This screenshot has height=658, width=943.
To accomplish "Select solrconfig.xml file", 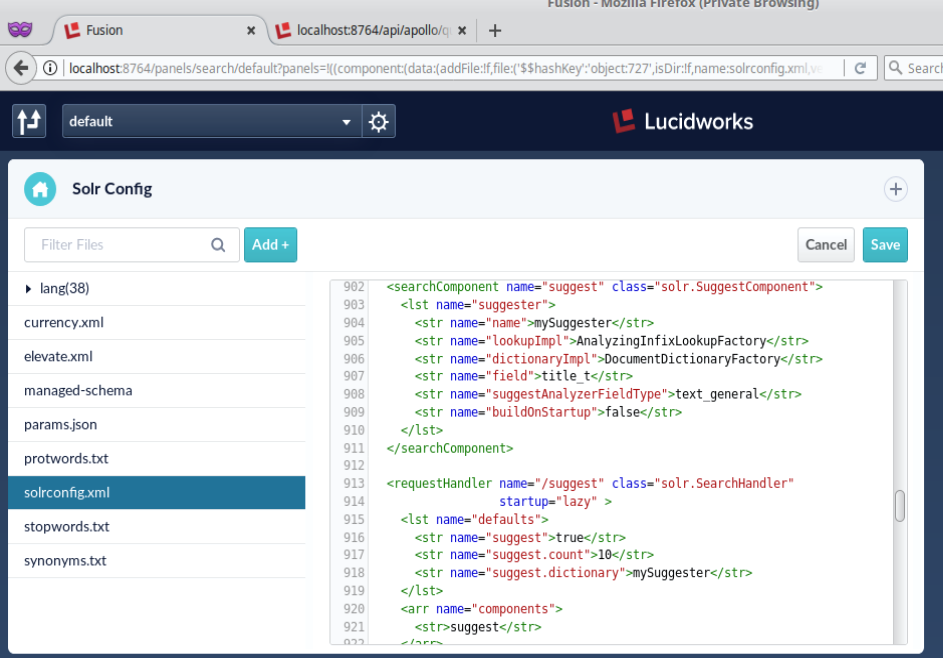I will [156, 493].
